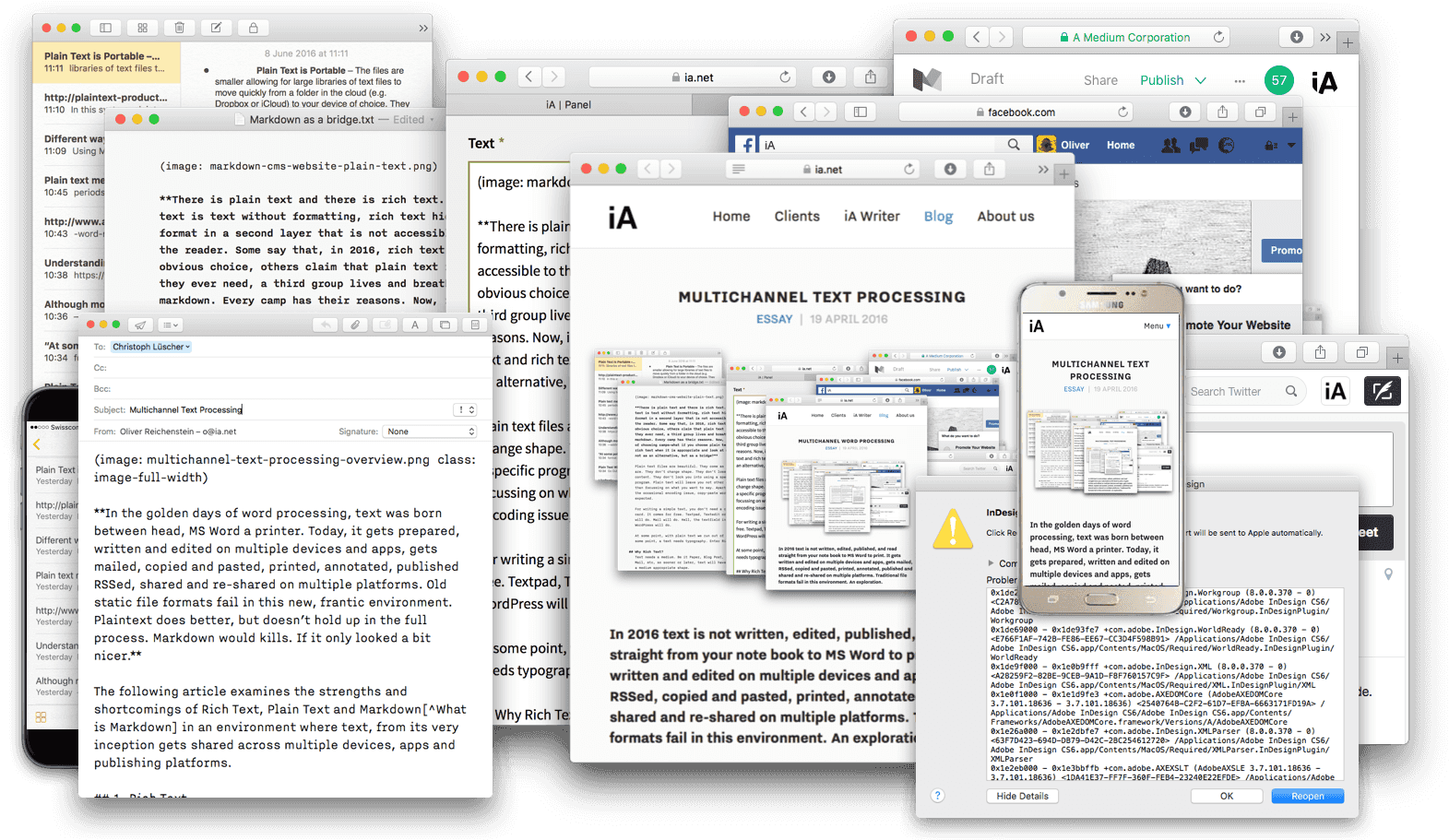Click Facebook notifications globe icon

point(1227,145)
